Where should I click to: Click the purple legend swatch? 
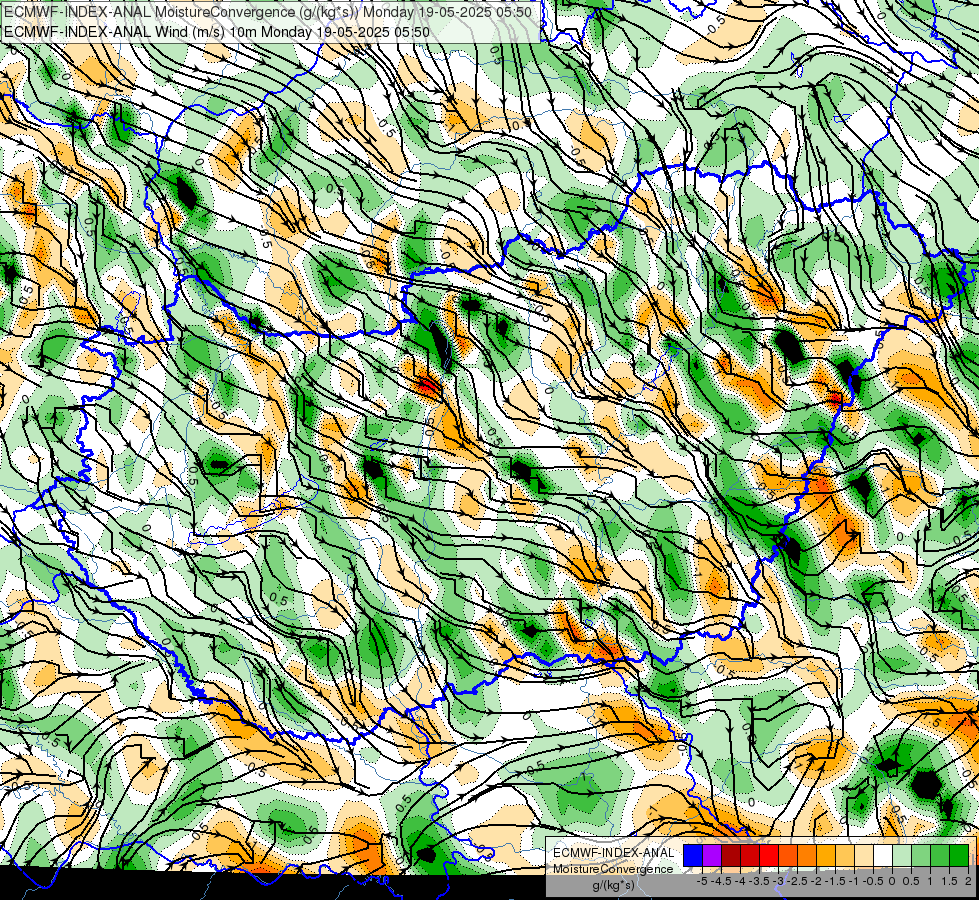pyautogui.click(x=712, y=856)
